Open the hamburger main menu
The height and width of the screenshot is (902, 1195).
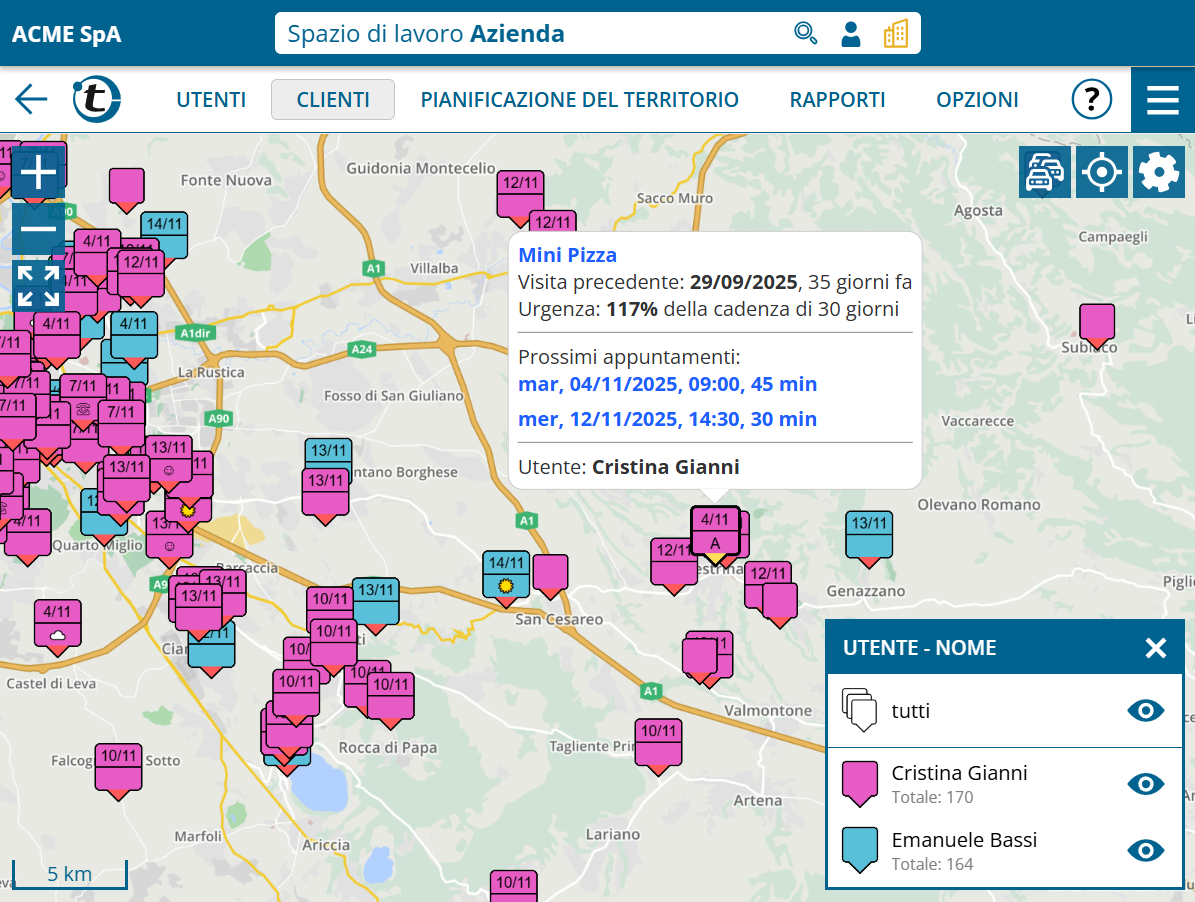click(1162, 100)
